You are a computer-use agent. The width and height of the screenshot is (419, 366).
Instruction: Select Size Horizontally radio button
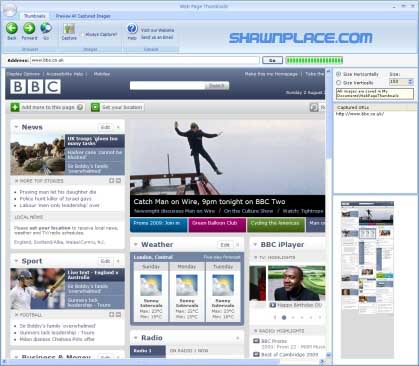click(x=339, y=74)
